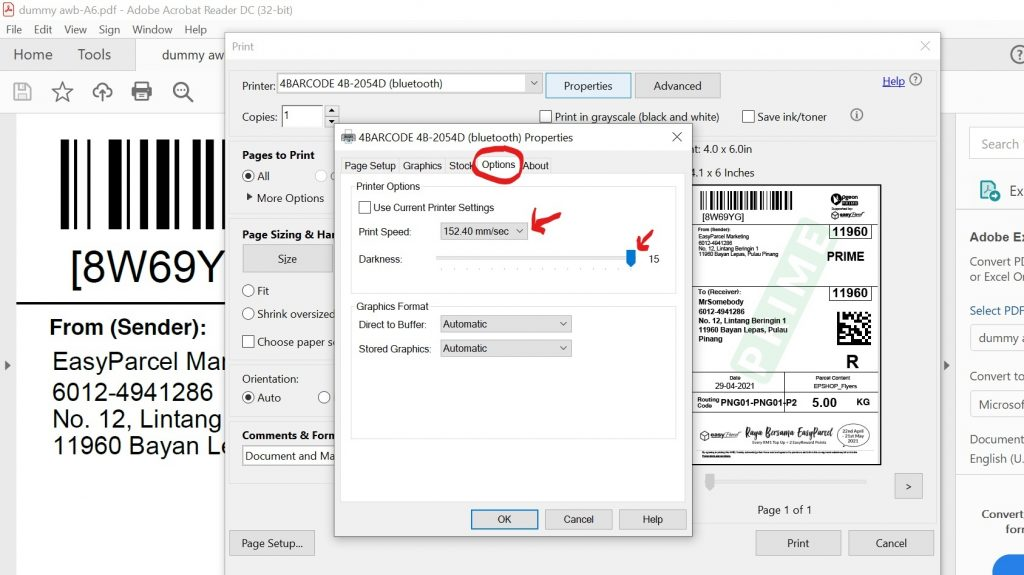Click the Acrobat PDF icon in title bar
This screenshot has width=1024, height=575.
tap(8, 10)
